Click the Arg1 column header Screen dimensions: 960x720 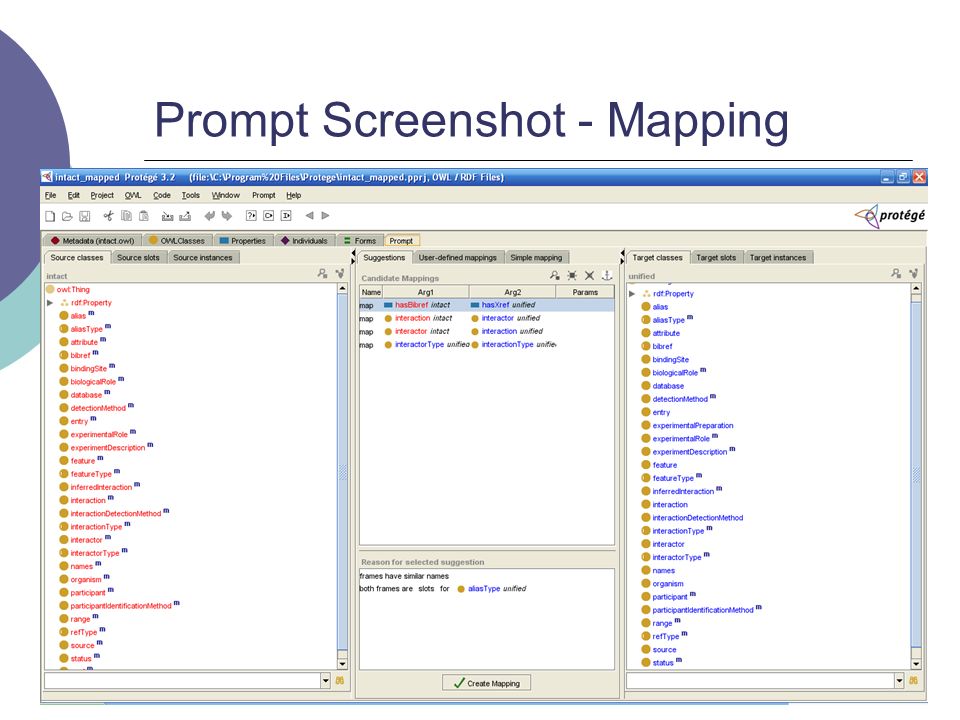(x=426, y=292)
